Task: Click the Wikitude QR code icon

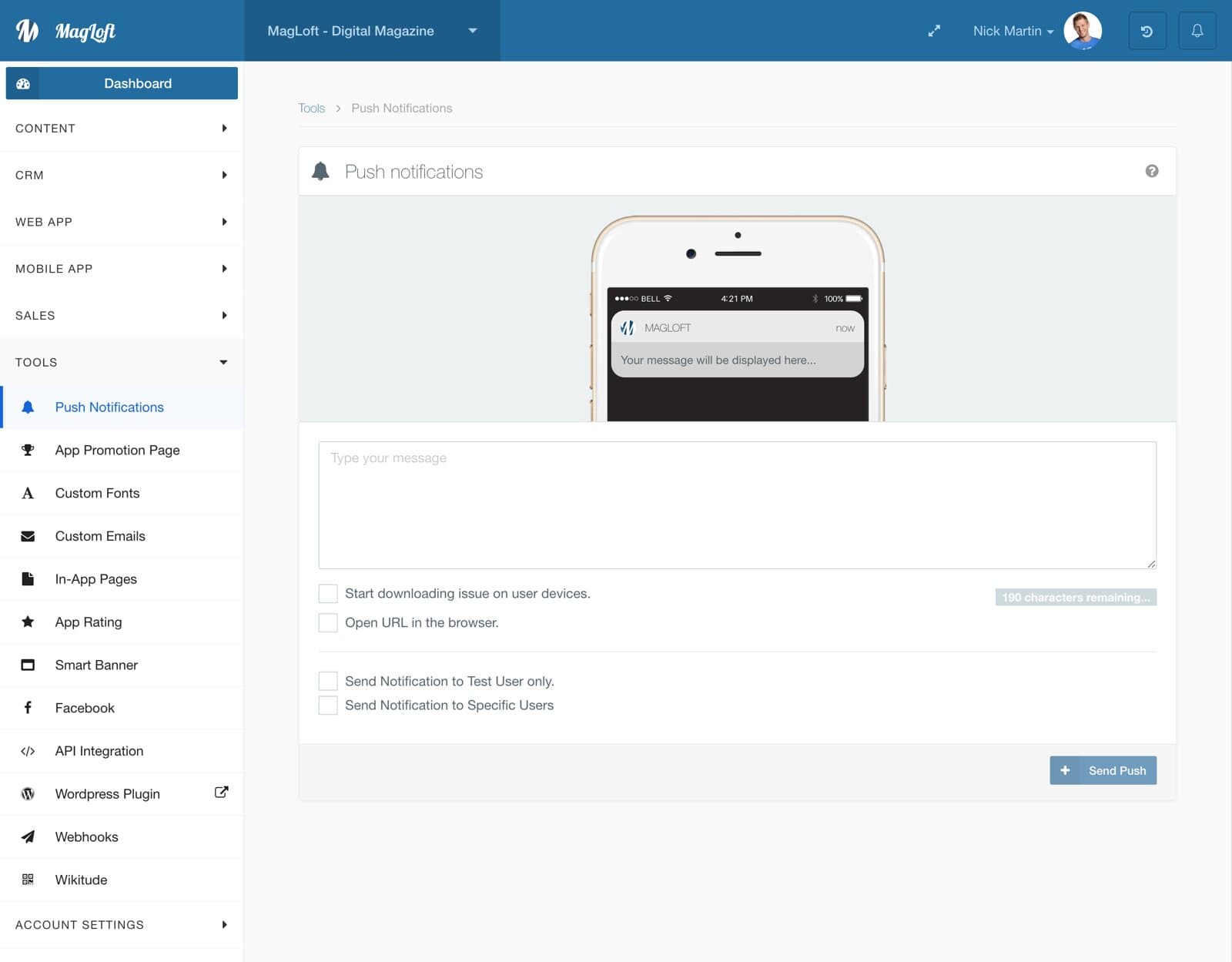Action: [x=28, y=880]
